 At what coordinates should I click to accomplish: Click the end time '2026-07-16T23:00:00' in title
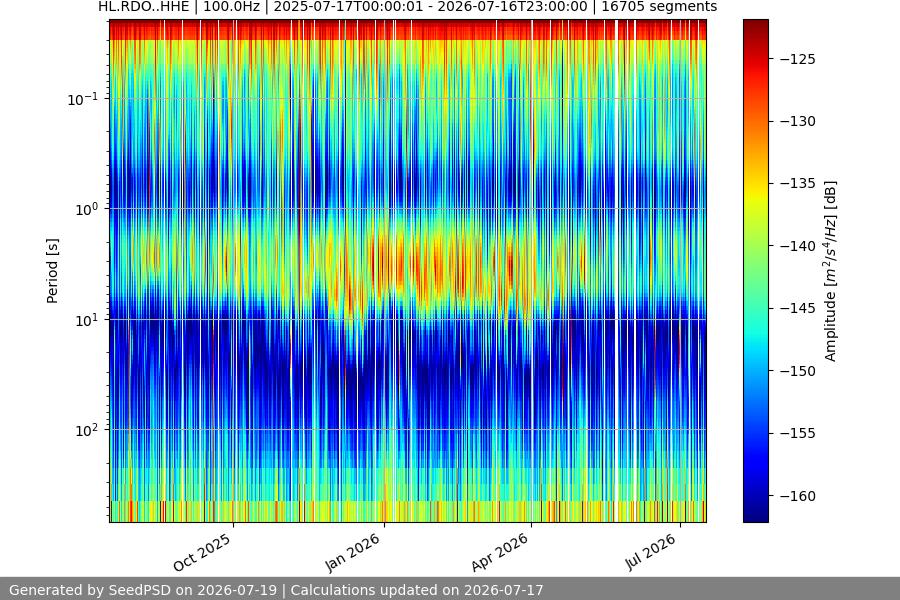pos(512,7)
